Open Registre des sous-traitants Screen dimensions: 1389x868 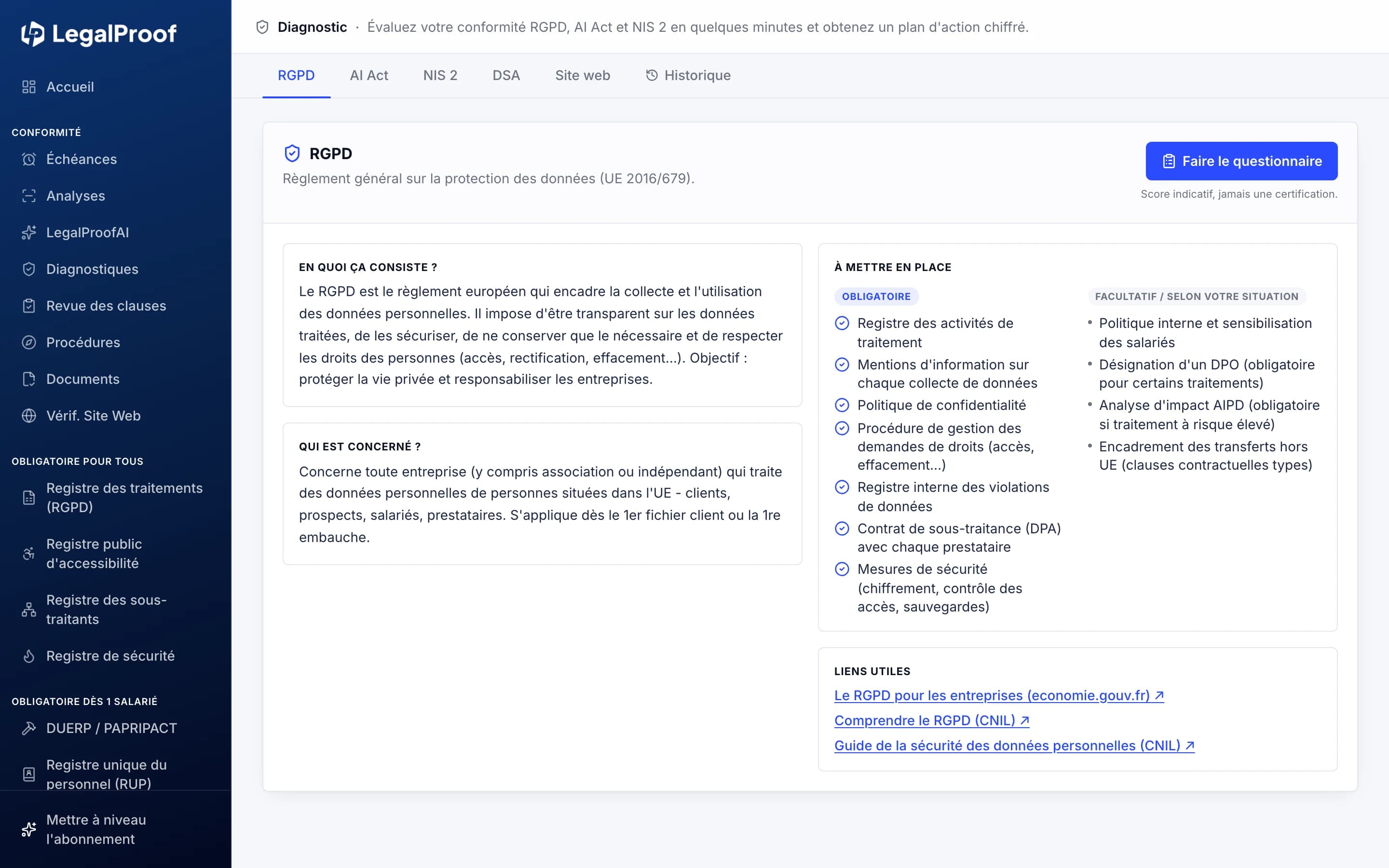(115, 610)
